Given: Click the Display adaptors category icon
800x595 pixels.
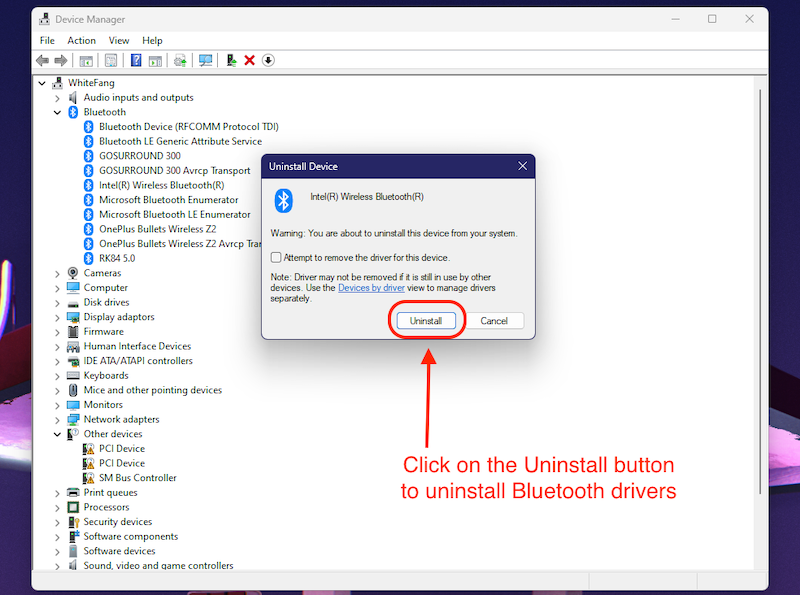Looking at the screenshot, I should point(73,317).
